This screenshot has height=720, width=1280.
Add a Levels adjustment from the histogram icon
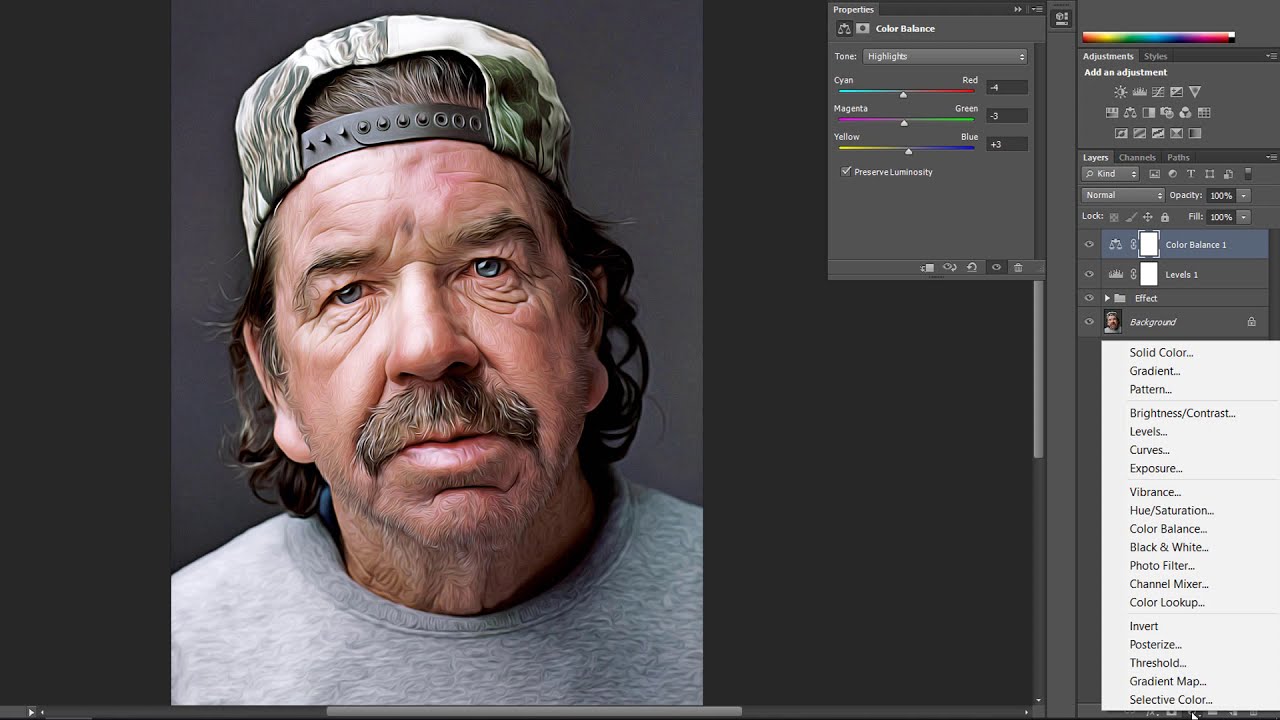click(x=1140, y=92)
